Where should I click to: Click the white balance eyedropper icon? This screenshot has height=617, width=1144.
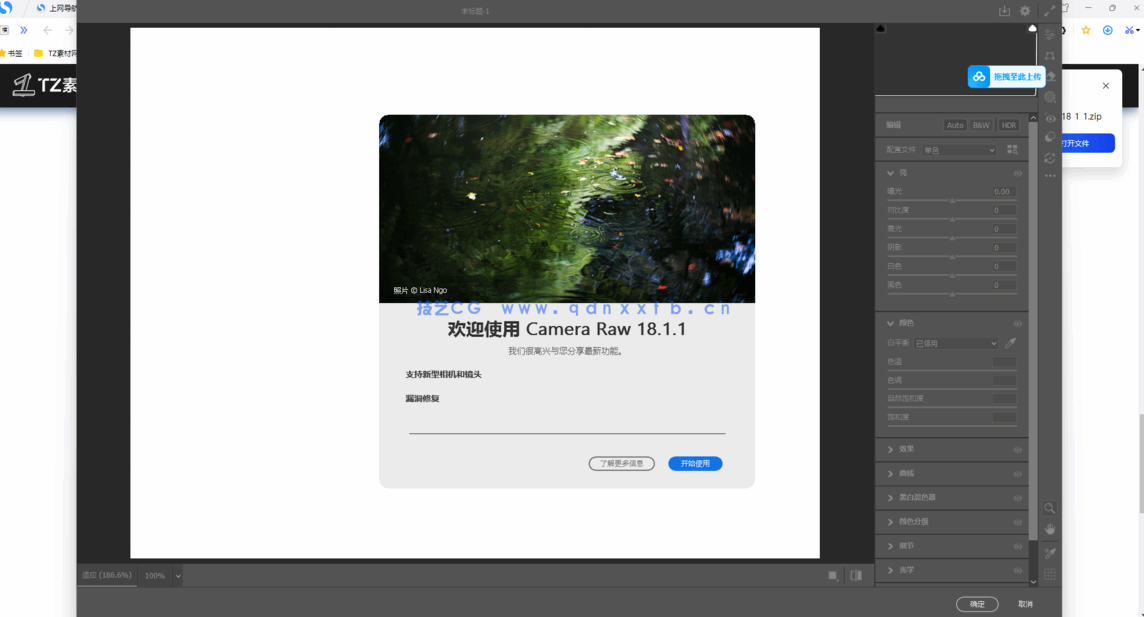tap(1009, 342)
